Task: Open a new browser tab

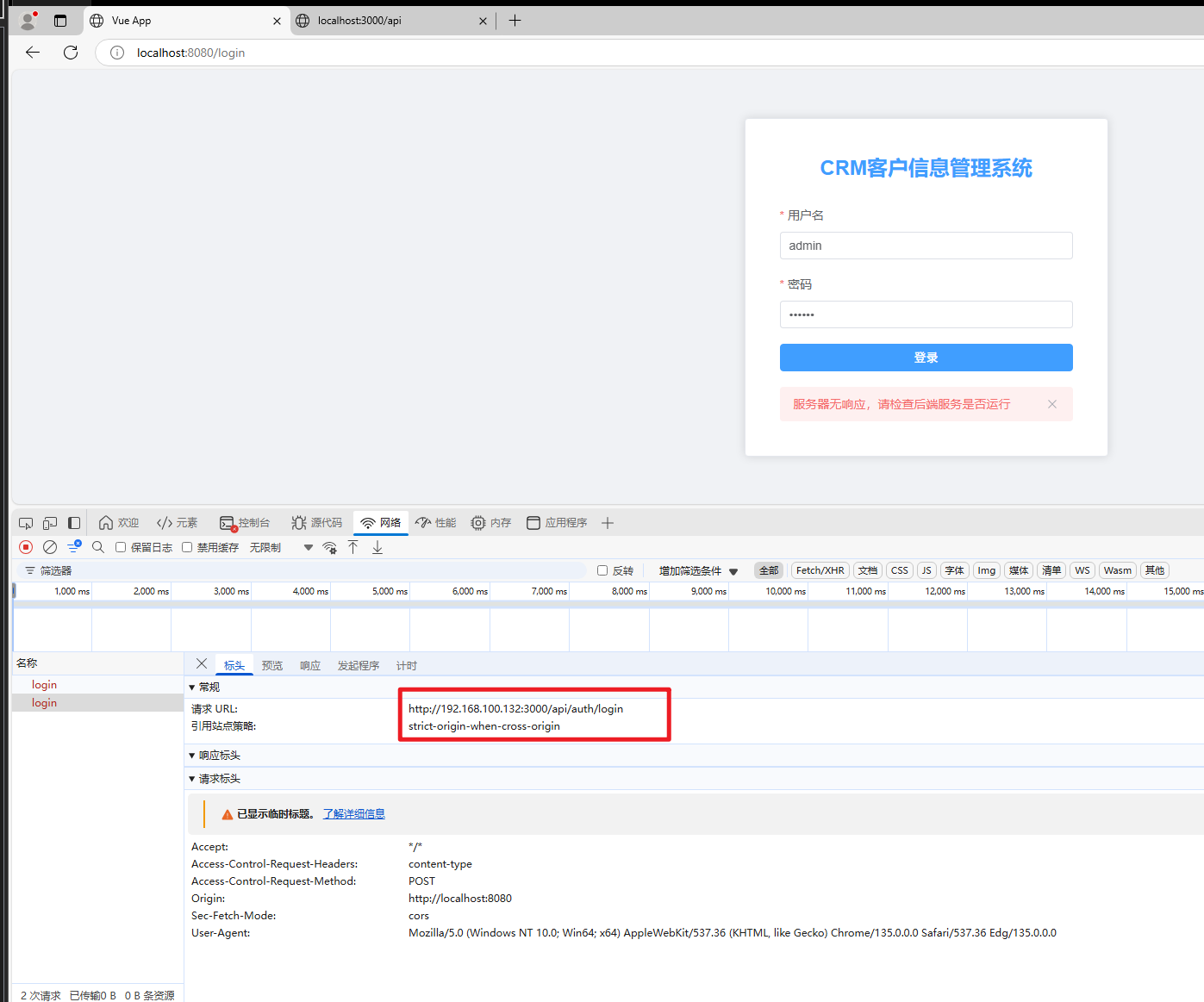Action: pos(515,21)
